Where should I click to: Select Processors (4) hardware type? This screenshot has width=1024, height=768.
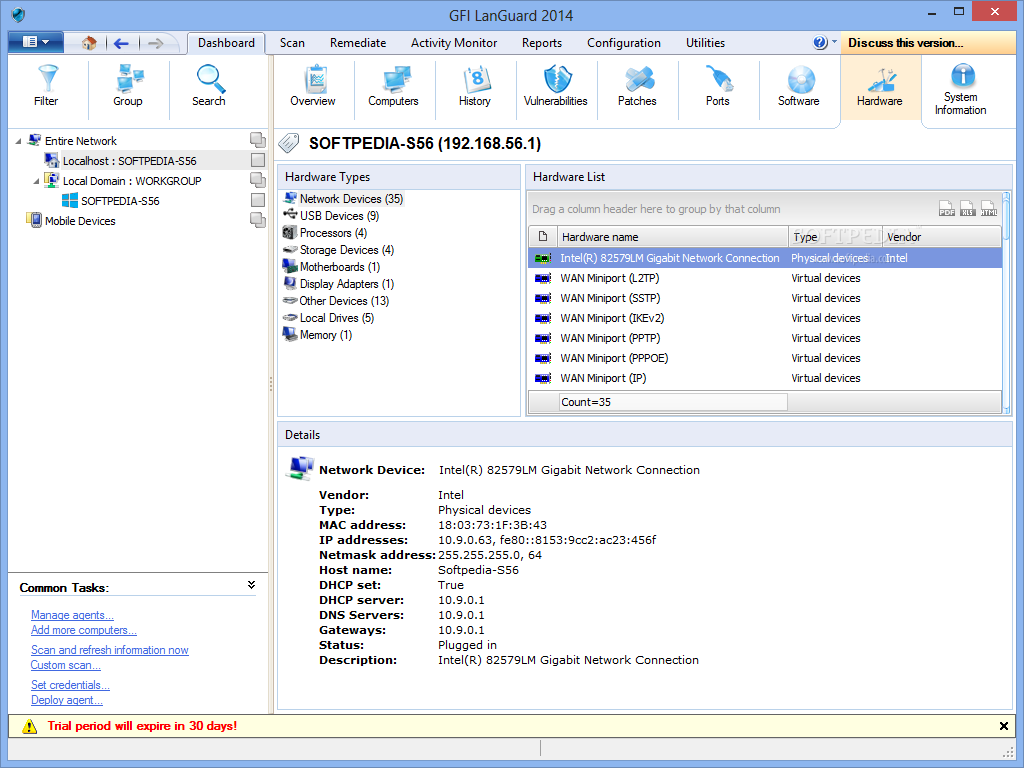325,232
